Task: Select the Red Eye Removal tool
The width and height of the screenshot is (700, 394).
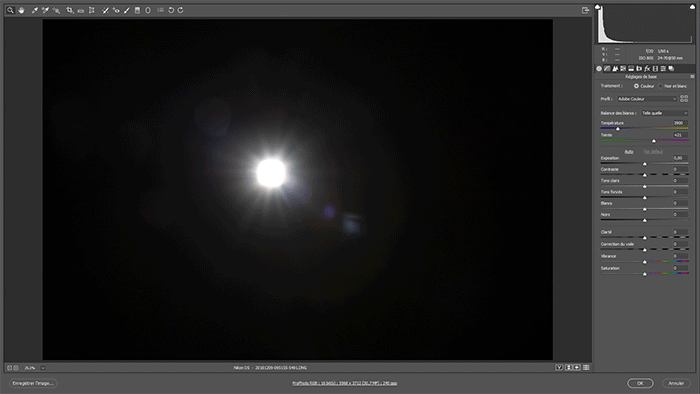Action: (116, 10)
